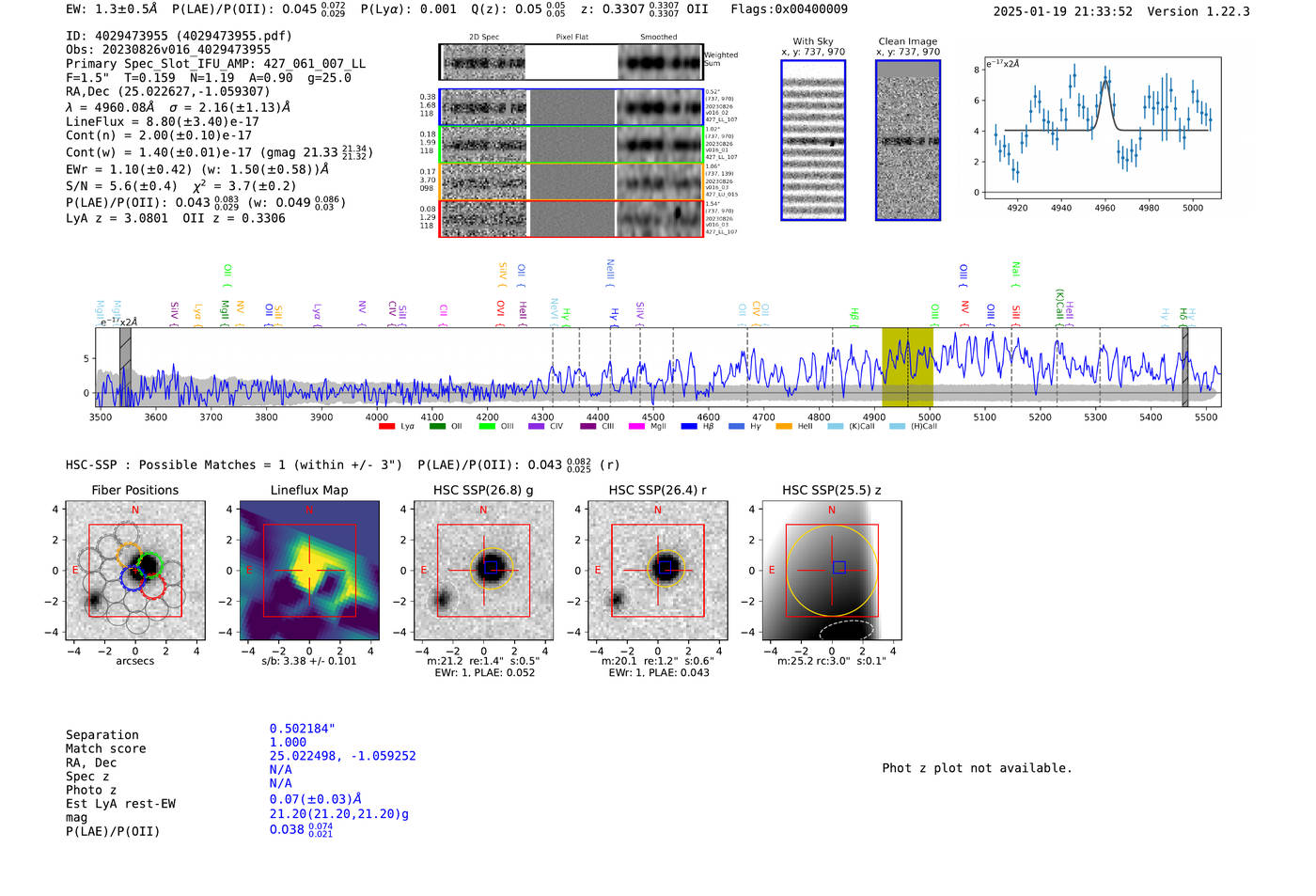Open the Fiber Positions image
Image resolution: width=1316 pixels, height=896 pixels.
point(134,571)
